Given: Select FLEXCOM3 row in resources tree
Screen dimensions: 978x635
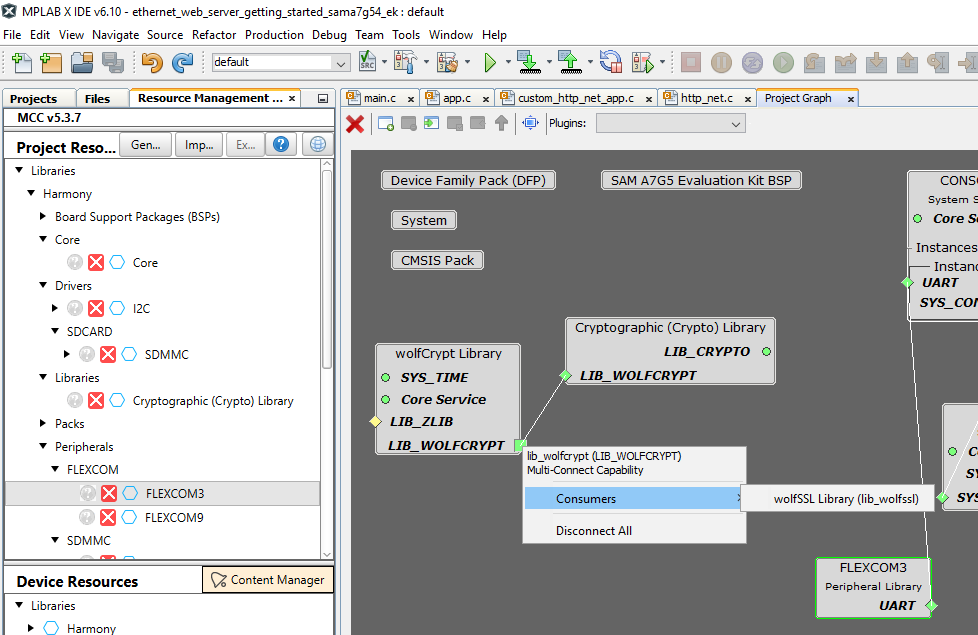Looking at the screenshot, I should click(x=162, y=493).
